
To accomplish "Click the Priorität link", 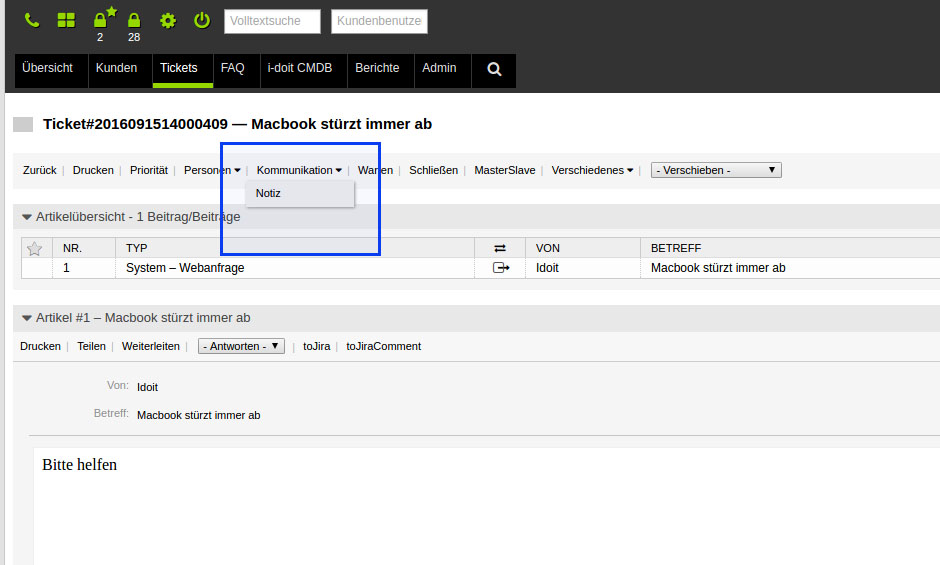I will 149,170.
